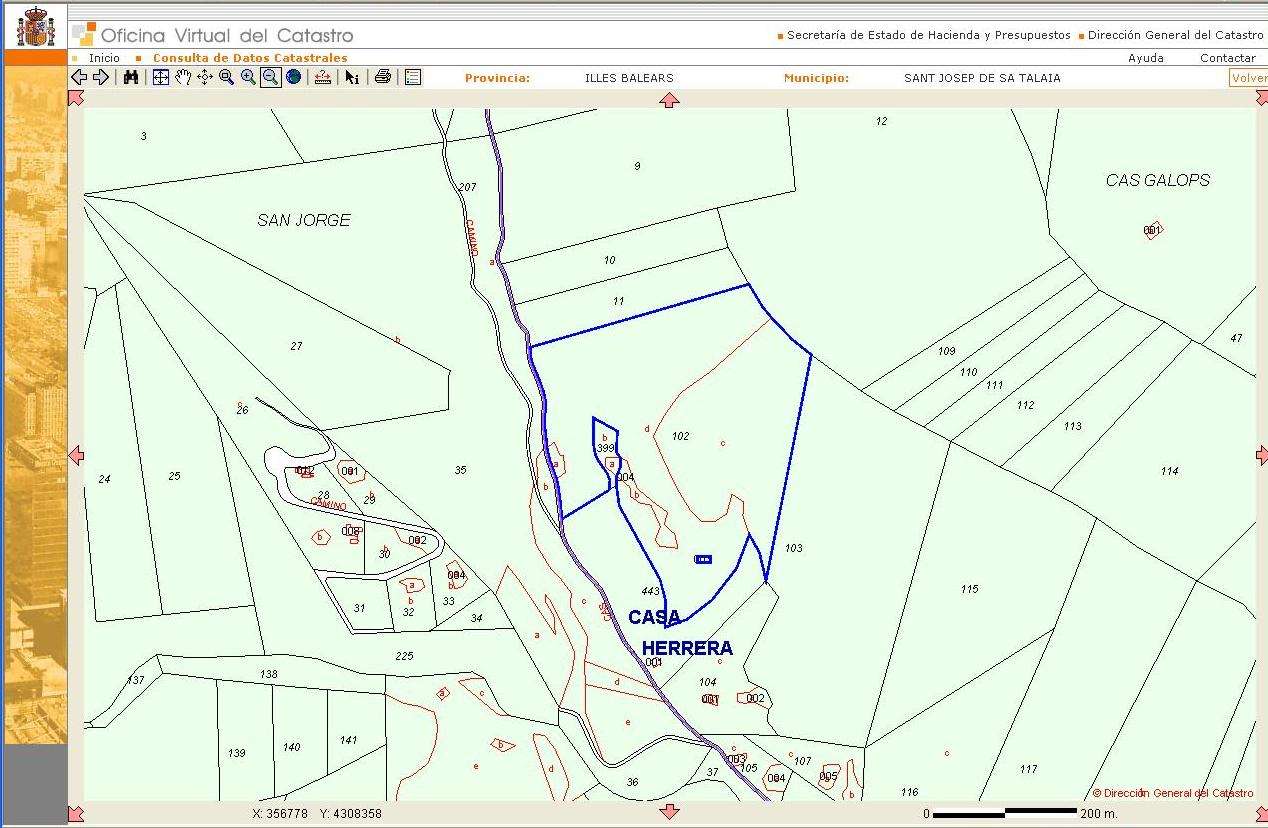Click the back arrow in the toolbar
Viewport: 1268px width, 828px height.
(x=79, y=77)
